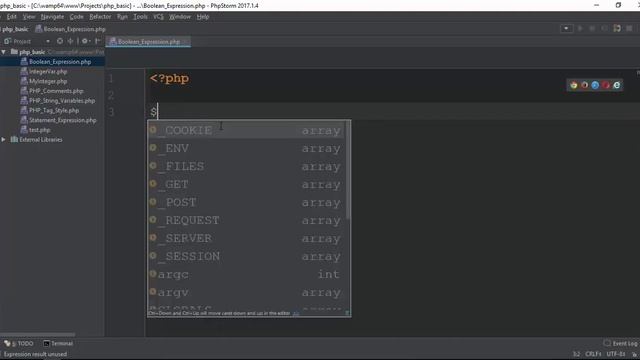Open the Tools menu
640x360 pixels.
pyautogui.click(x=140, y=17)
